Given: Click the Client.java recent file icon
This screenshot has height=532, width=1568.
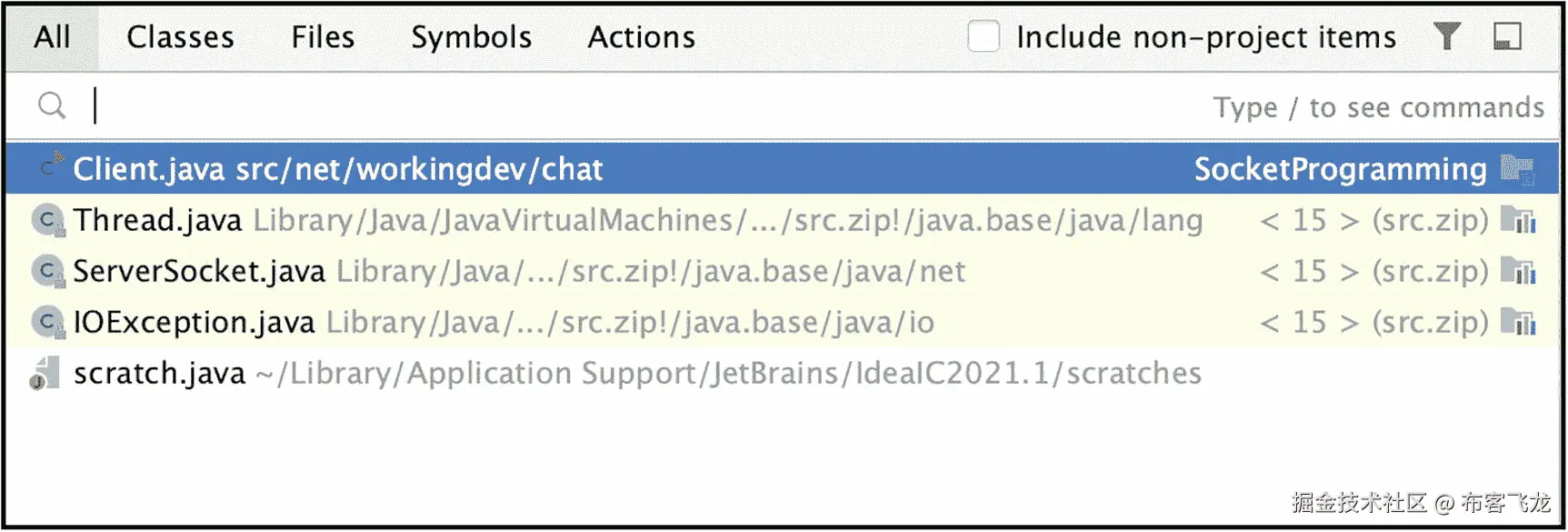Looking at the screenshot, I should 52,167.
